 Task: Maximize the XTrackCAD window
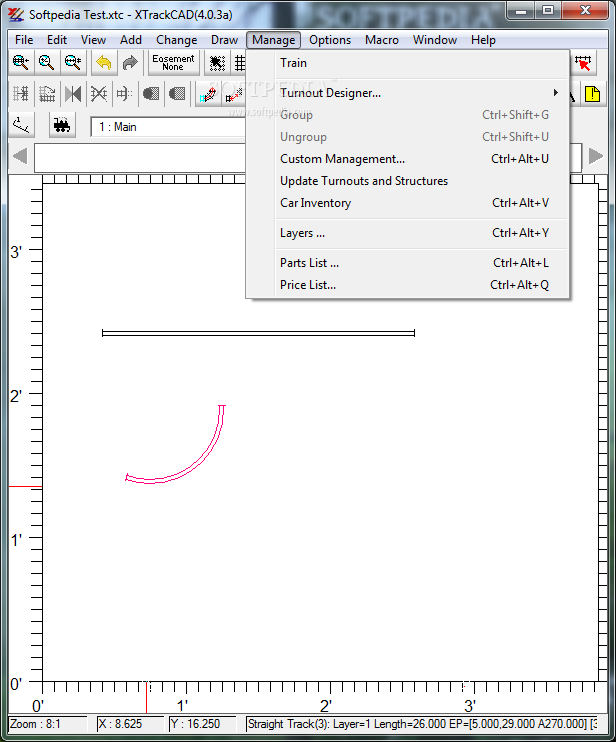coord(548,10)
